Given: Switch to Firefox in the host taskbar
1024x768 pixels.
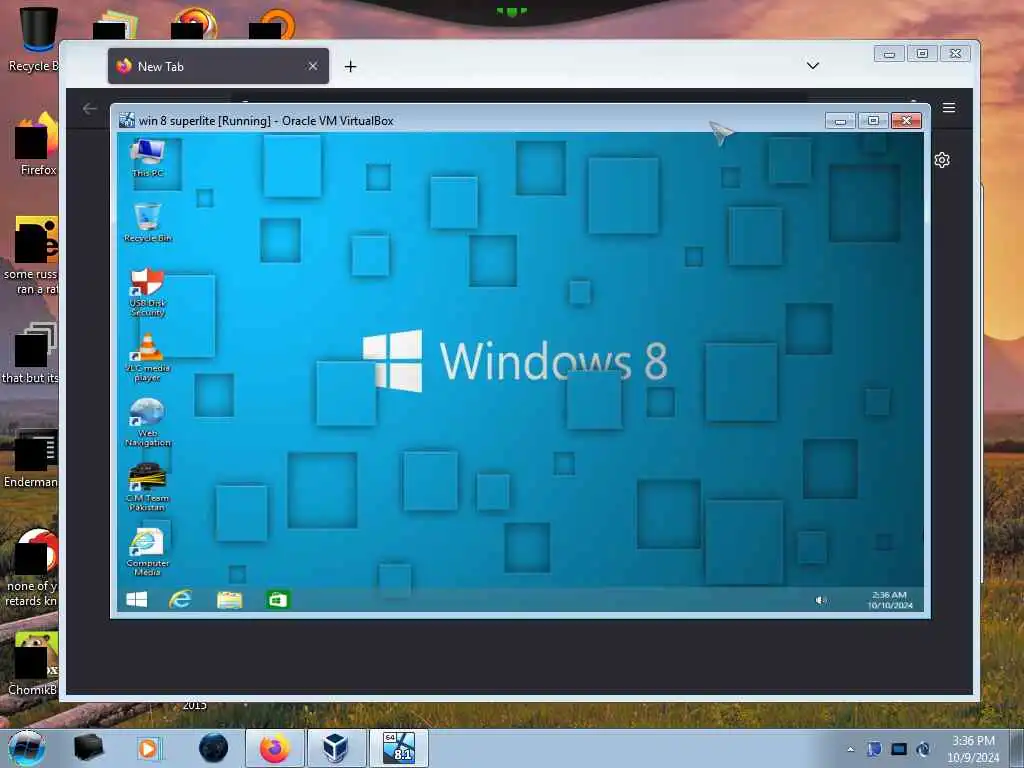Looking at the screenshot, I should click(x=275, y=748).
